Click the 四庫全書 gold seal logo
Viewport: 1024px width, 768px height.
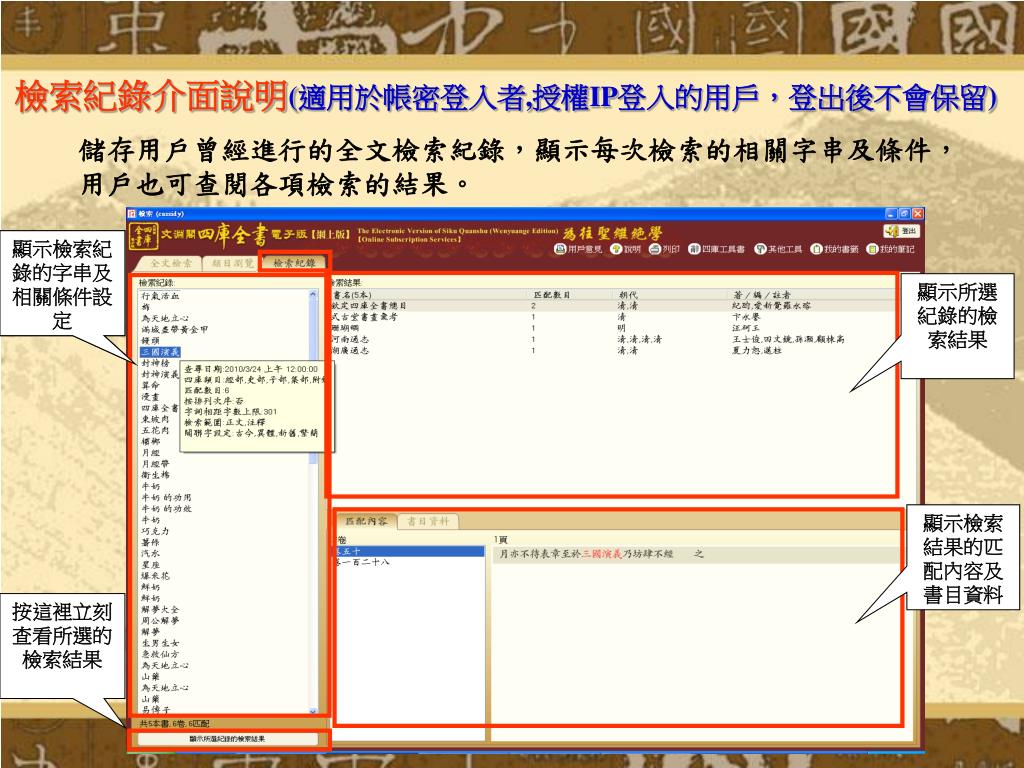click(x=143, y=236)
